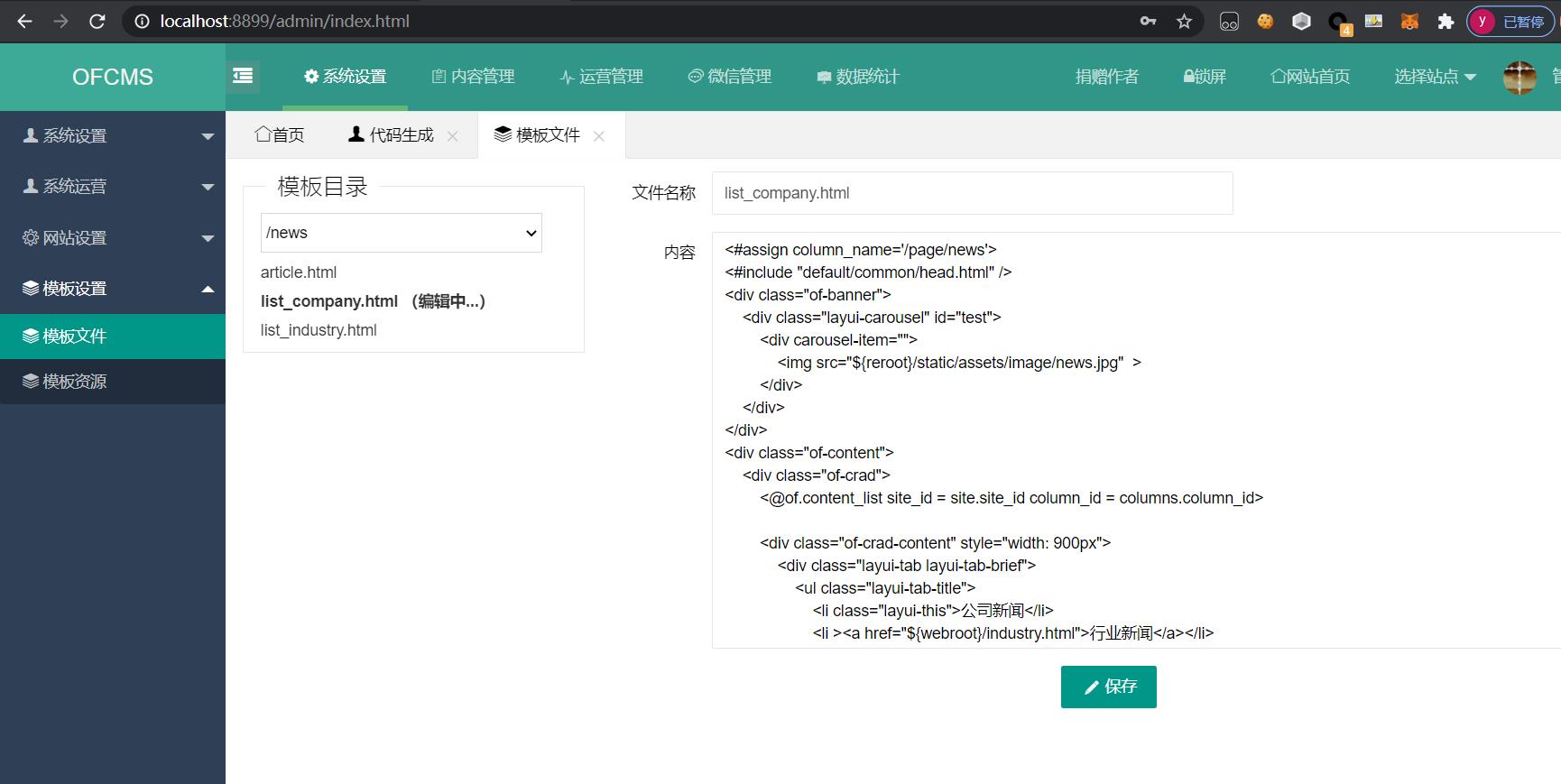This screenshot has width=1561, height=784.
Task: Expand the 网站设置 sidebar group
Action: pos(113,237)
